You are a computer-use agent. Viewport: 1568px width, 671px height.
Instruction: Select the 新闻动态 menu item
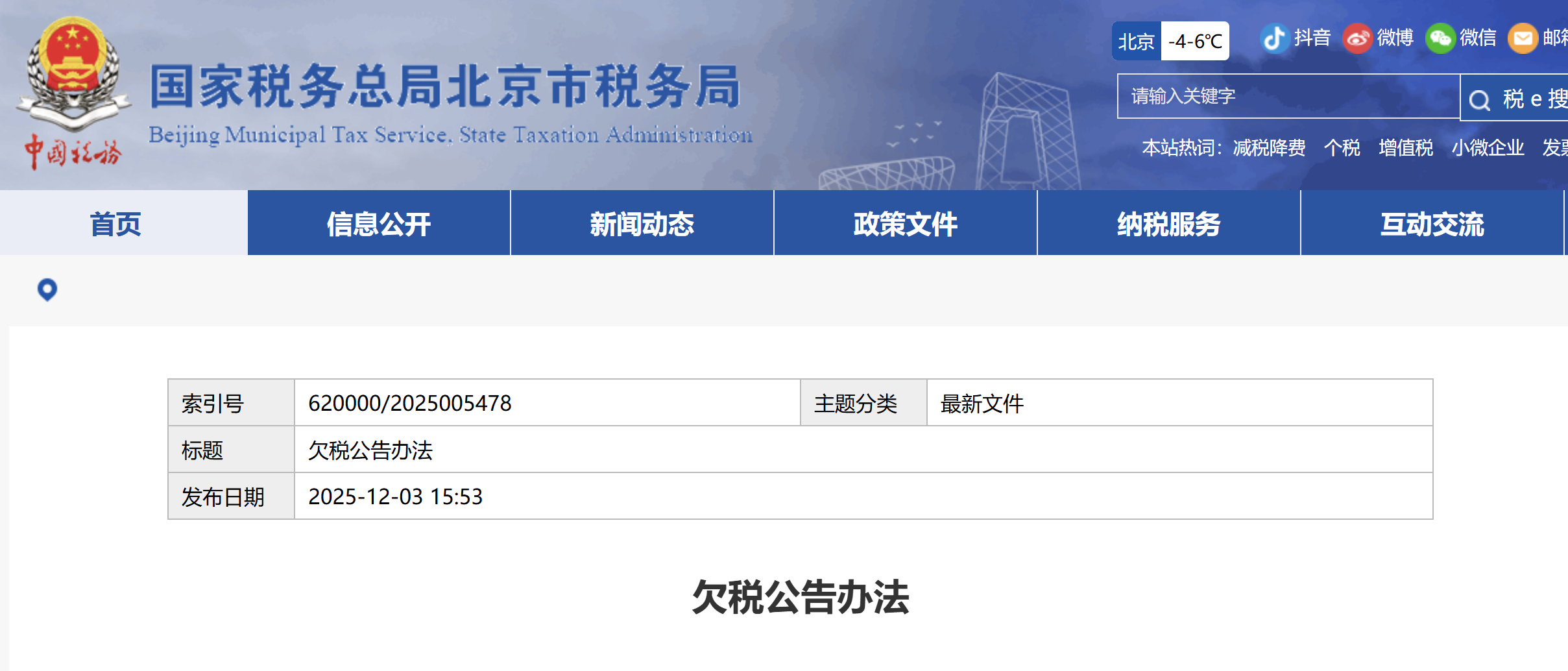tap(642, 223)
